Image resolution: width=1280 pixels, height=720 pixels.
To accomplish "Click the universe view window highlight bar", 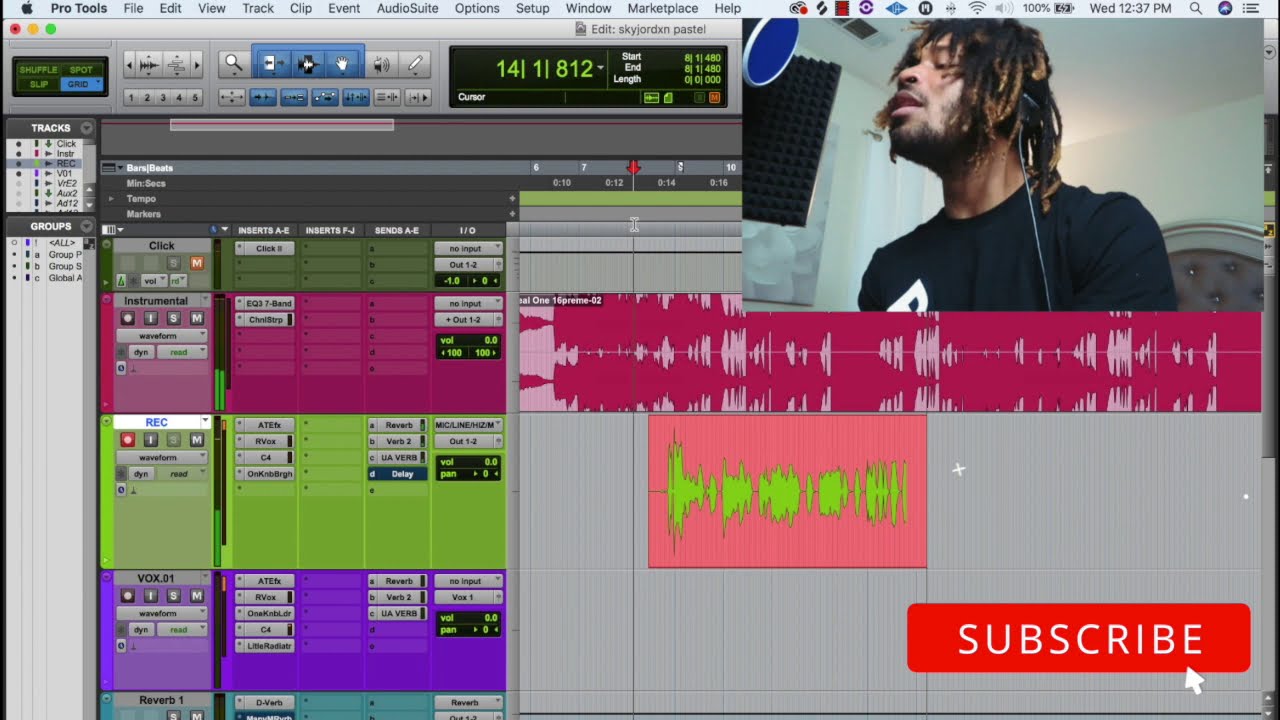I will coord(282,125).
